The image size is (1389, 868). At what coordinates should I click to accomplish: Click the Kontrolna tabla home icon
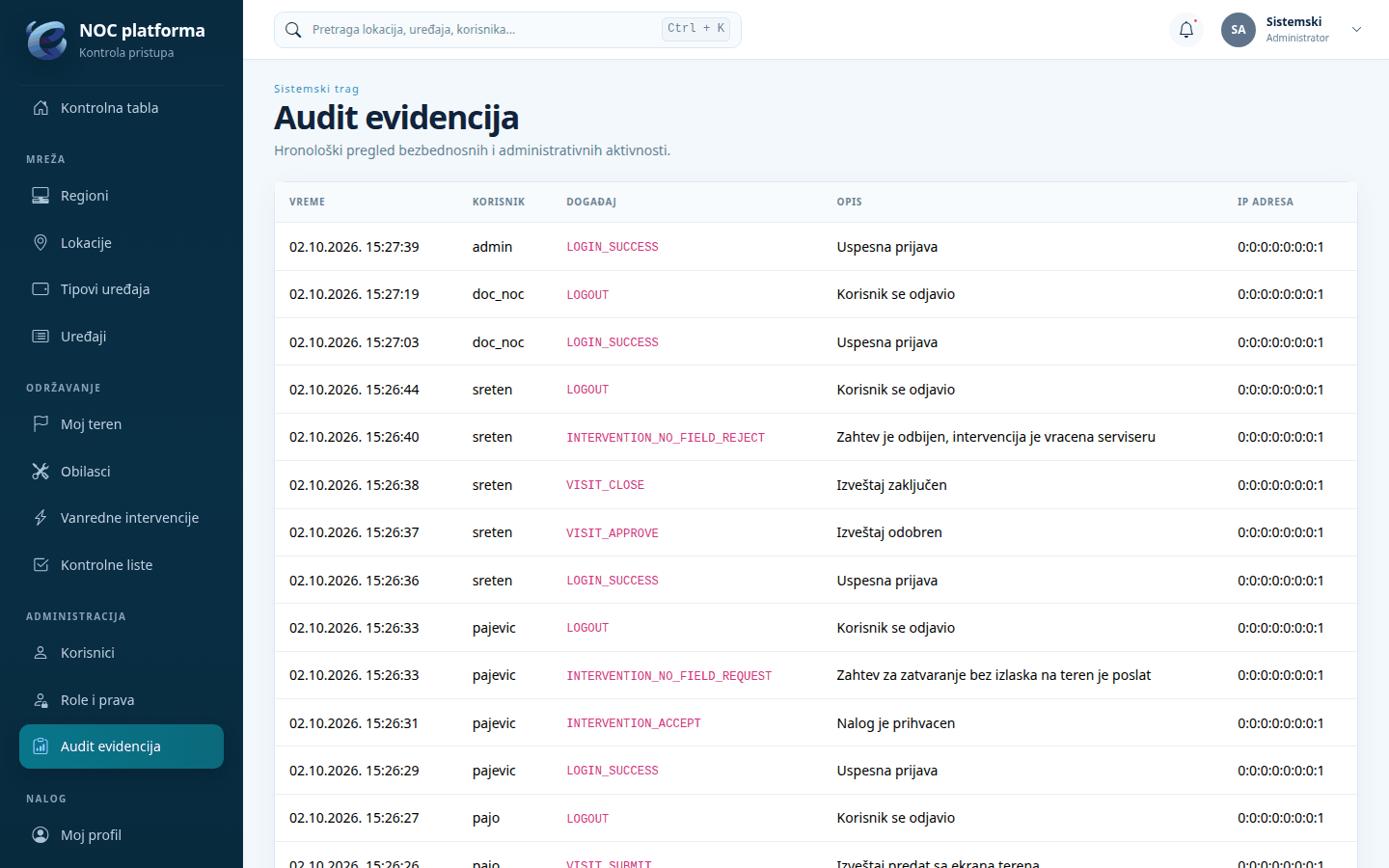tap(41, 108)
